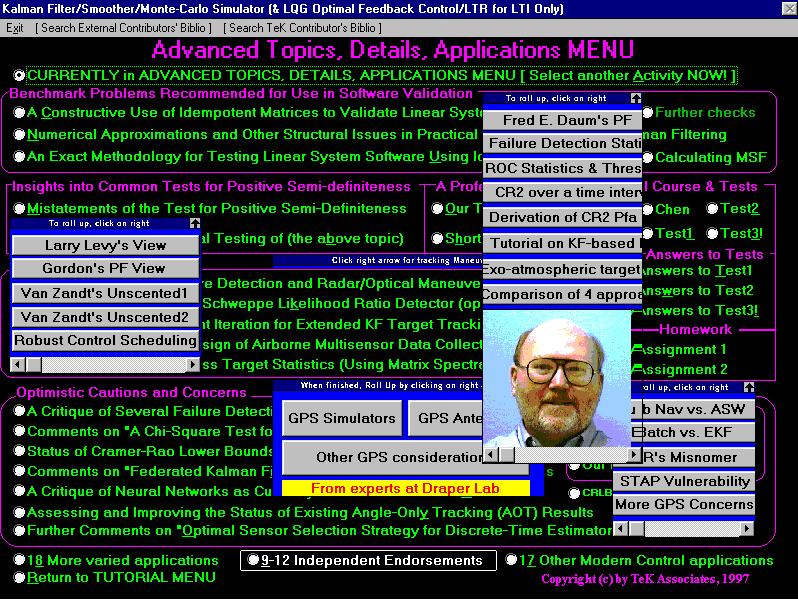Open the Sub Nav vs. ASW button

693,409
